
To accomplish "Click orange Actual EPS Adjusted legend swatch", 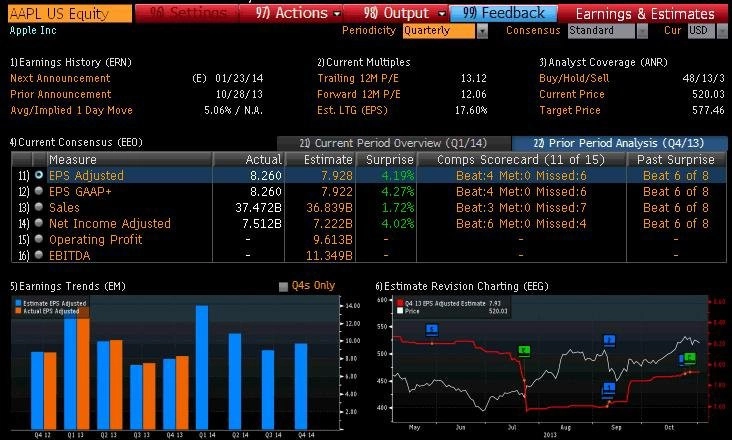I will 18,311.
